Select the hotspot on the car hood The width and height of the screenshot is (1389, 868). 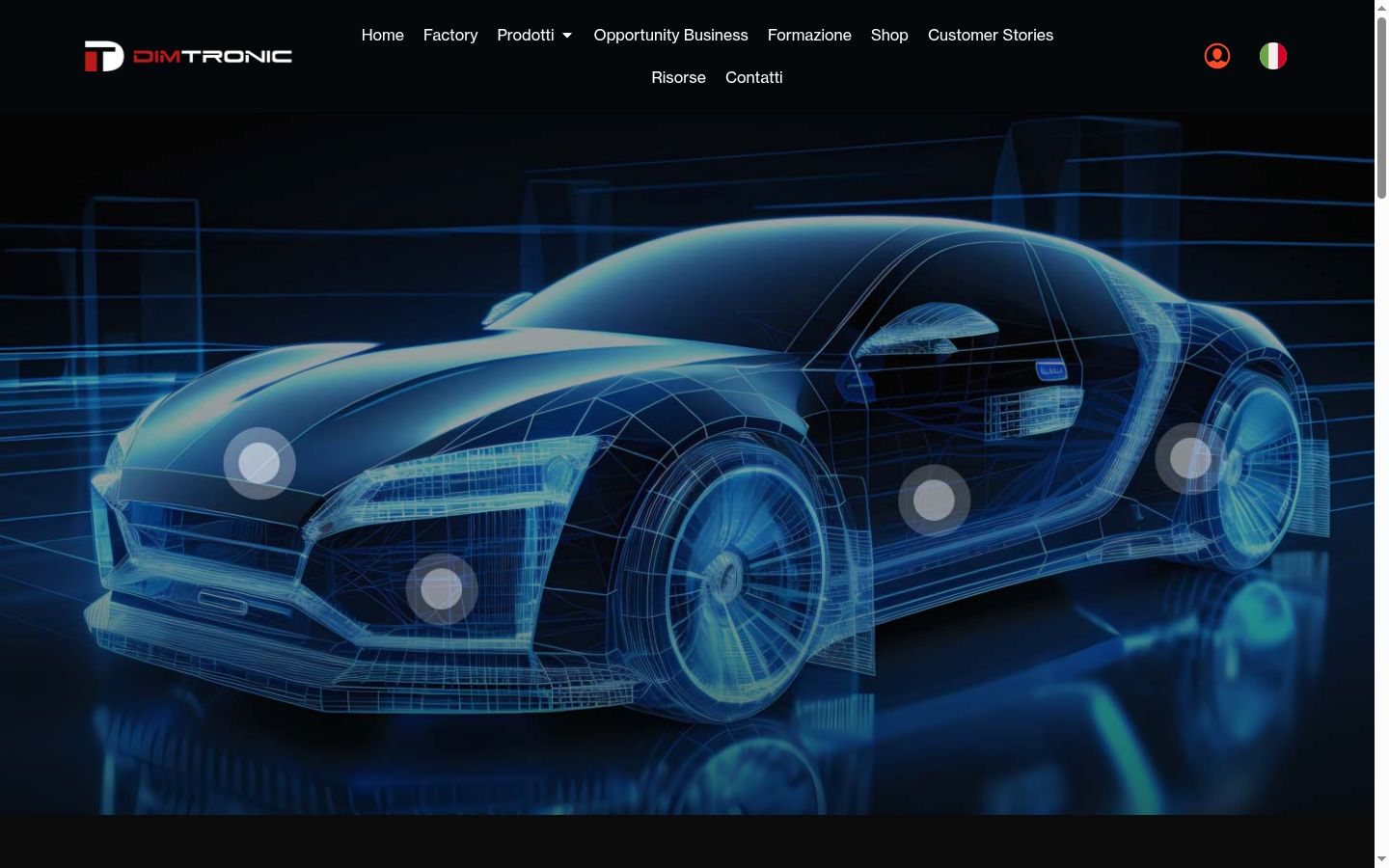259,463
